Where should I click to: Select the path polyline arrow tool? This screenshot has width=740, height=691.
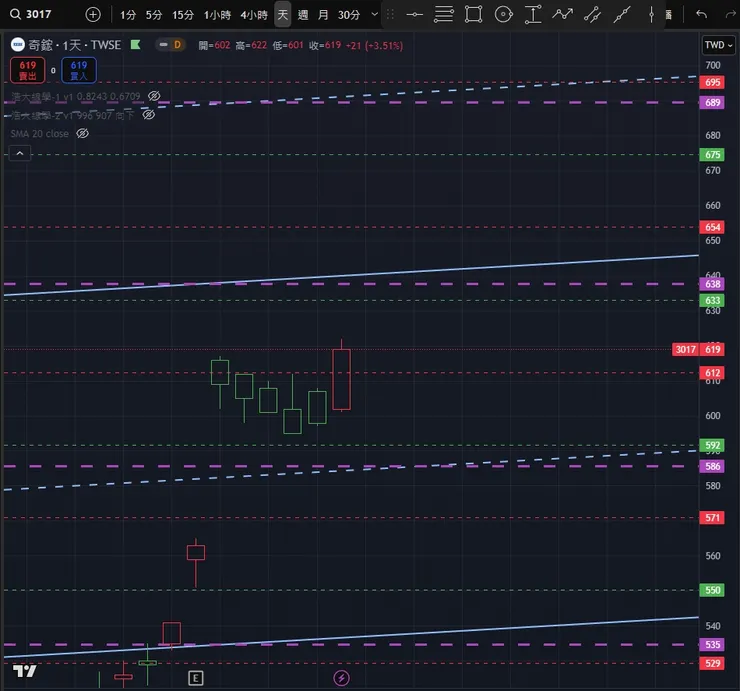563,15
